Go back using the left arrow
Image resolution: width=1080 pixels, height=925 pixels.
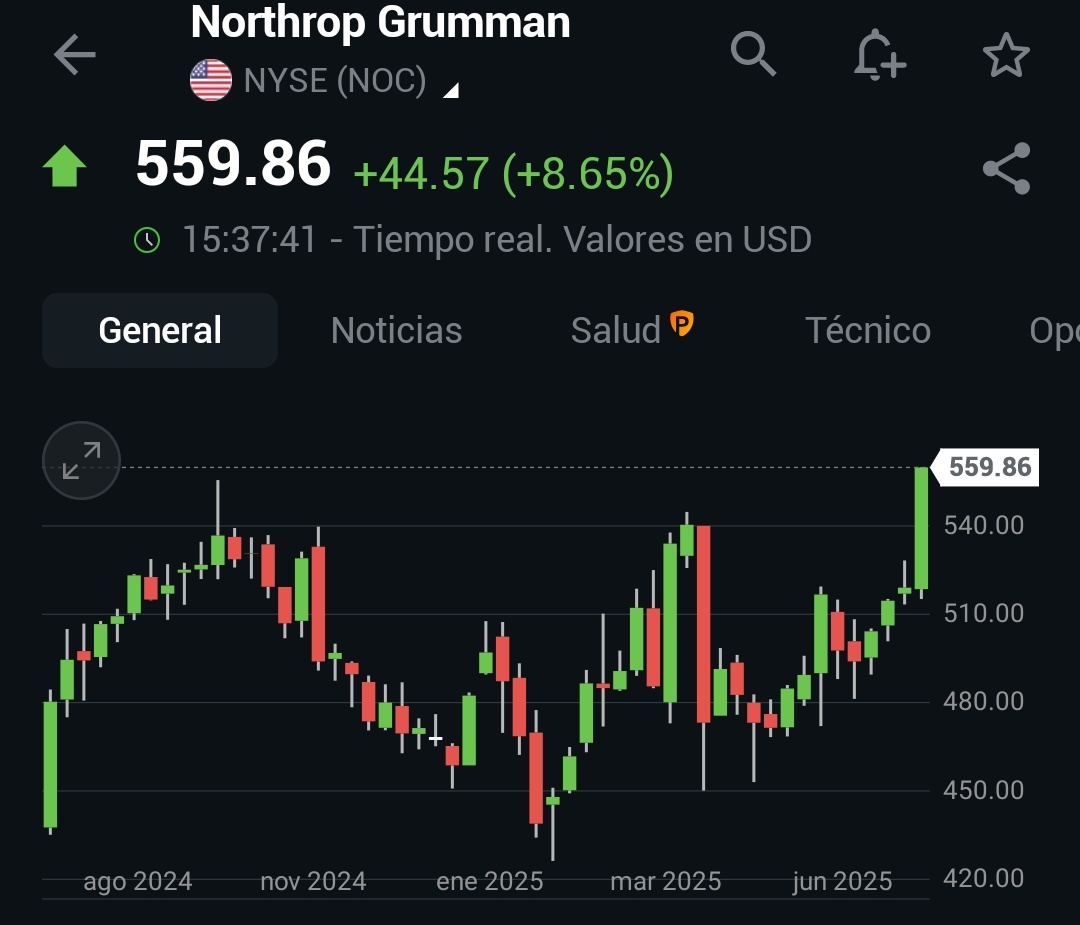click(74, 54)
